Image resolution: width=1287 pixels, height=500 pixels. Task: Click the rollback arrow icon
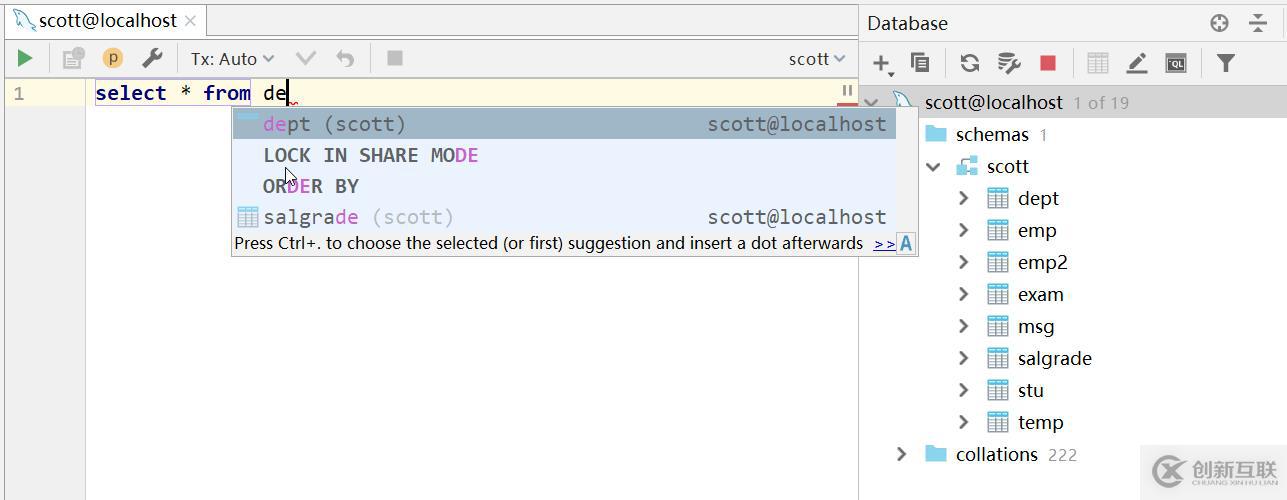[x=345, y=59]
